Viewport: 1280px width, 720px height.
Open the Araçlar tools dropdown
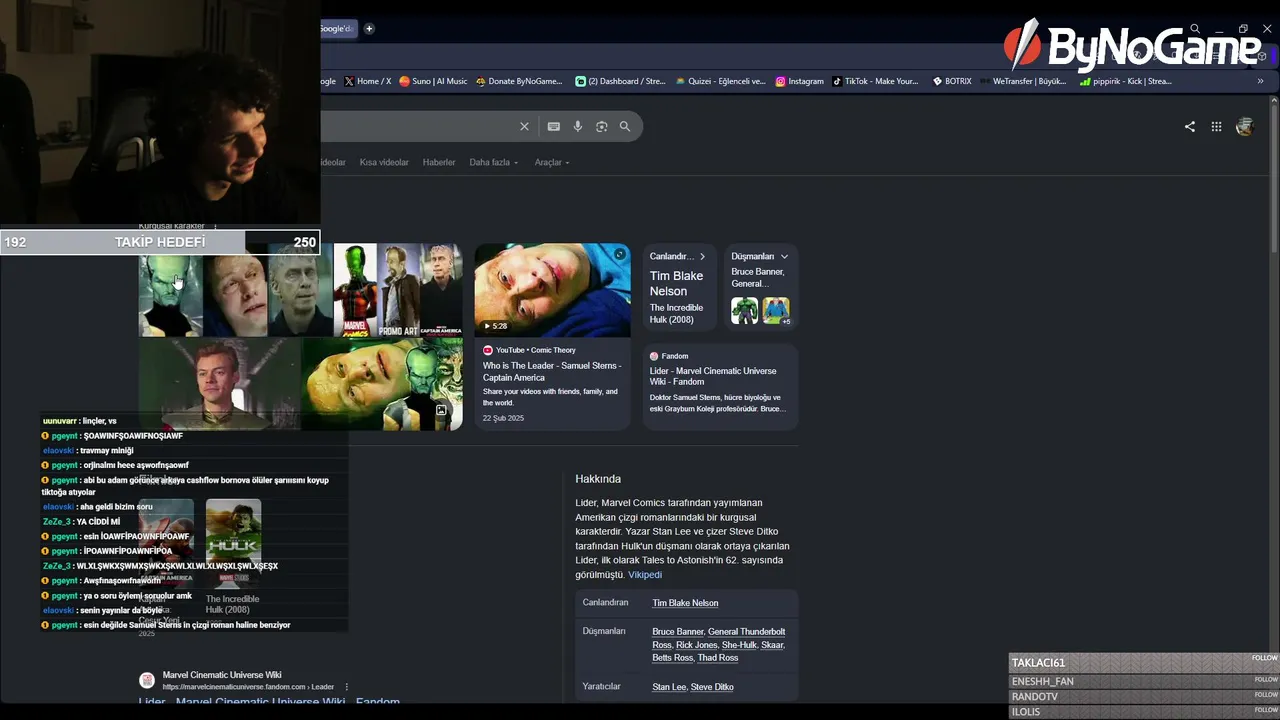pyautogui.click(x=552, y=162)
